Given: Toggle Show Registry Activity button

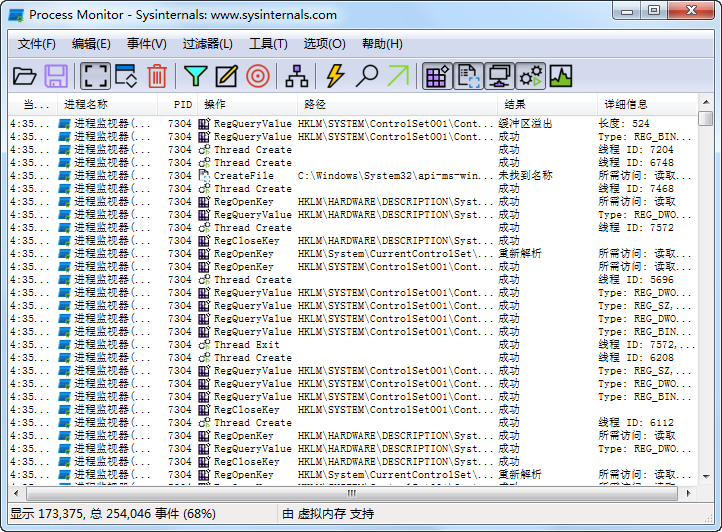Looking at the screenshot, I should (437, 76).
